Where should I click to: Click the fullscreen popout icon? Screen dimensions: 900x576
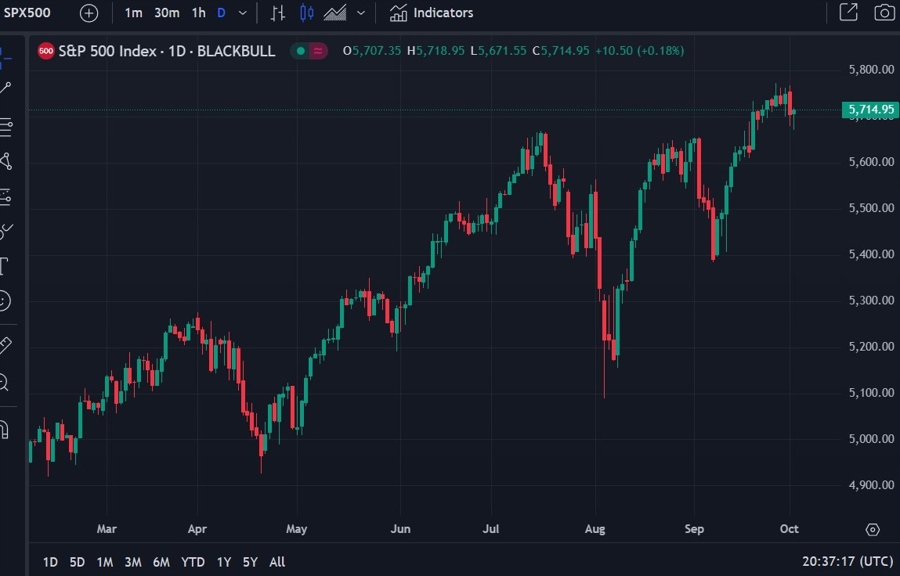tap(848, 12)
